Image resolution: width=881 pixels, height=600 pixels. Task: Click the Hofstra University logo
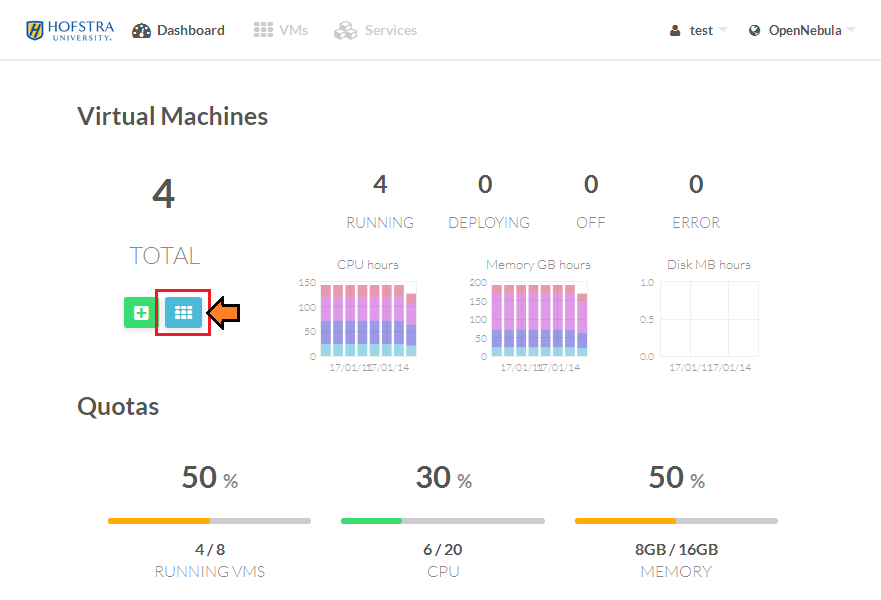69,30
